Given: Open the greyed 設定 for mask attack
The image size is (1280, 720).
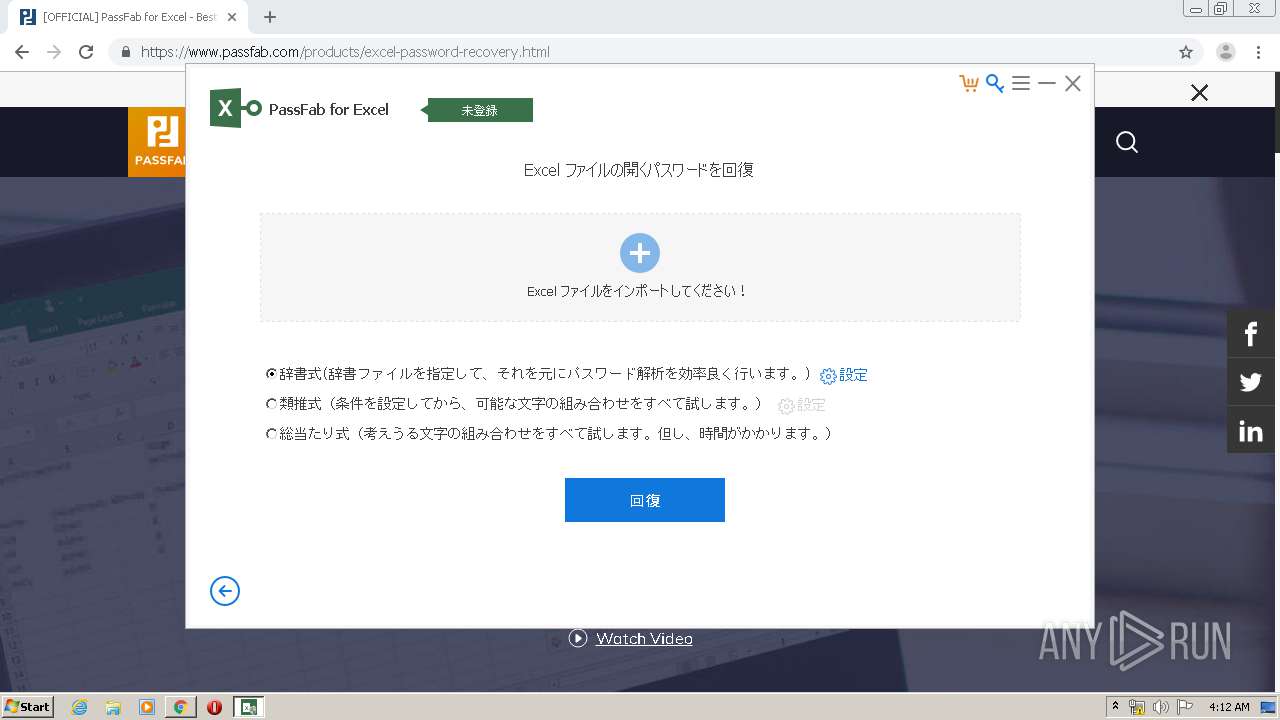Looking at the screenshot, I should click(x=802, y=405).
